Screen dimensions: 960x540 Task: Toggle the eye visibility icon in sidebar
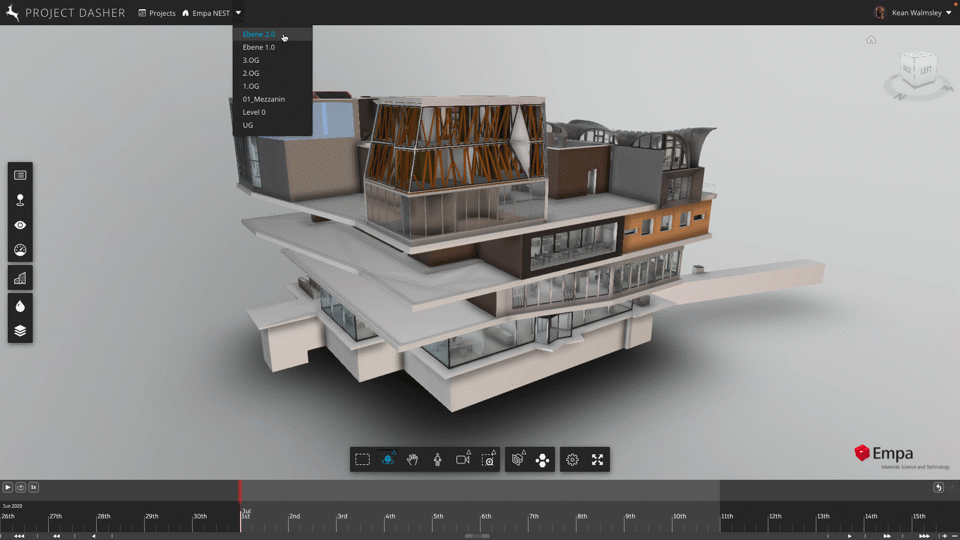[x=20, y=226]
